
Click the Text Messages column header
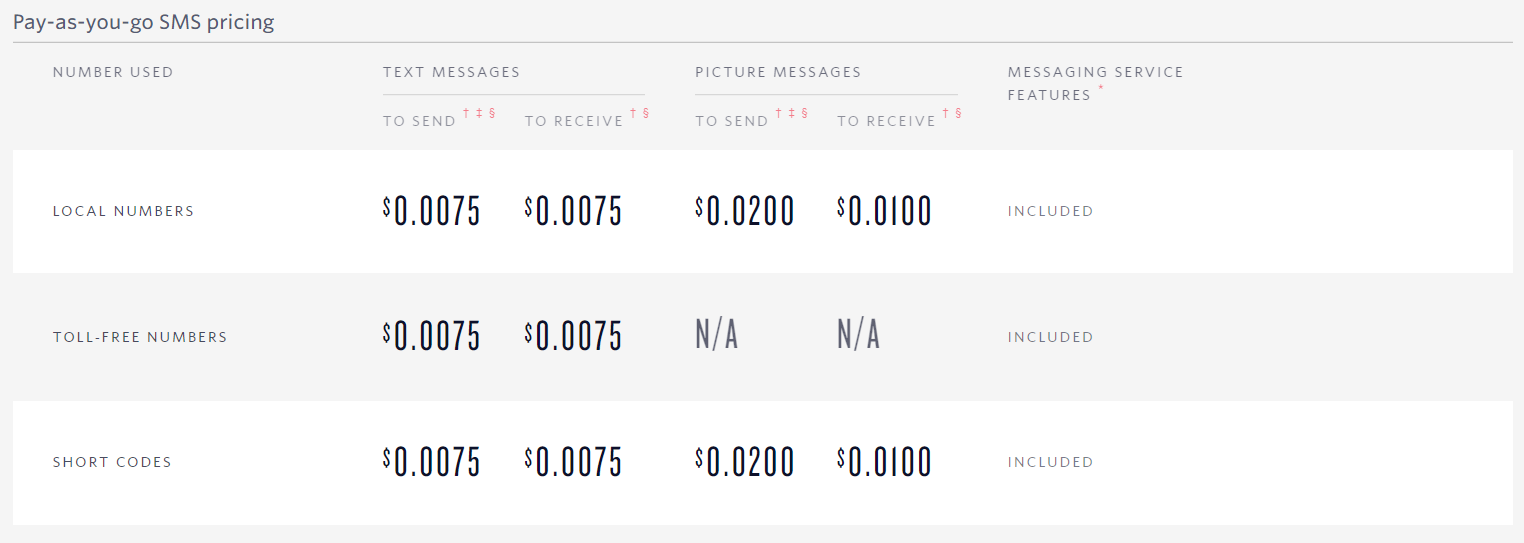451,72
